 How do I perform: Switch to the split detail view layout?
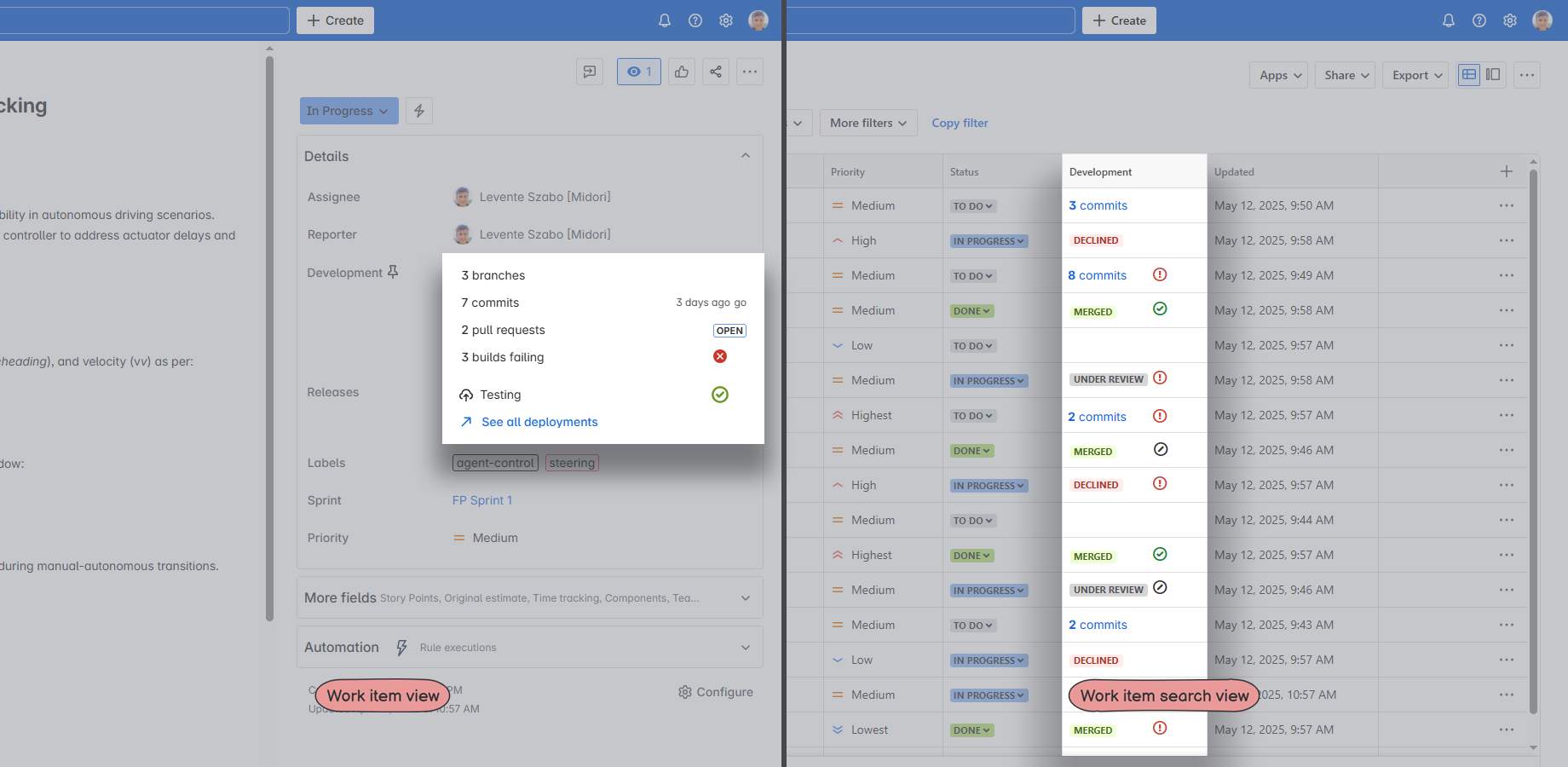(x=1493, y=75)
